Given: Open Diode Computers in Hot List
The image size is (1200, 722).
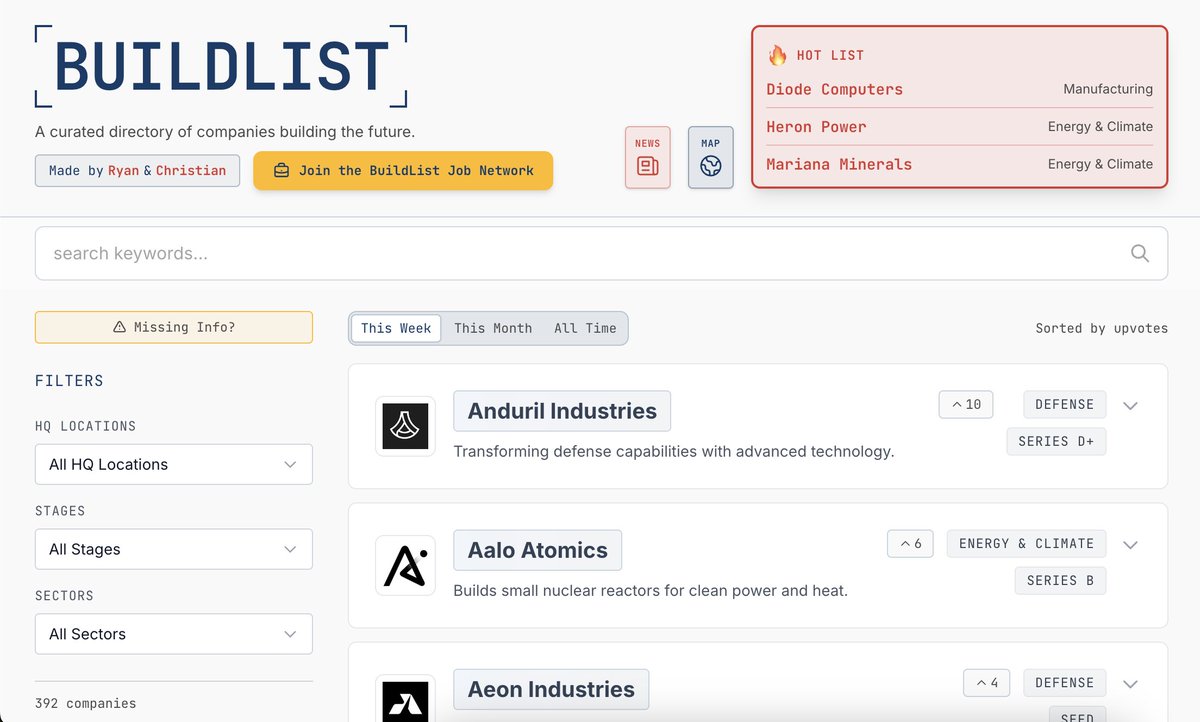Looking at the screenshot, I should [x=835, y=89].
